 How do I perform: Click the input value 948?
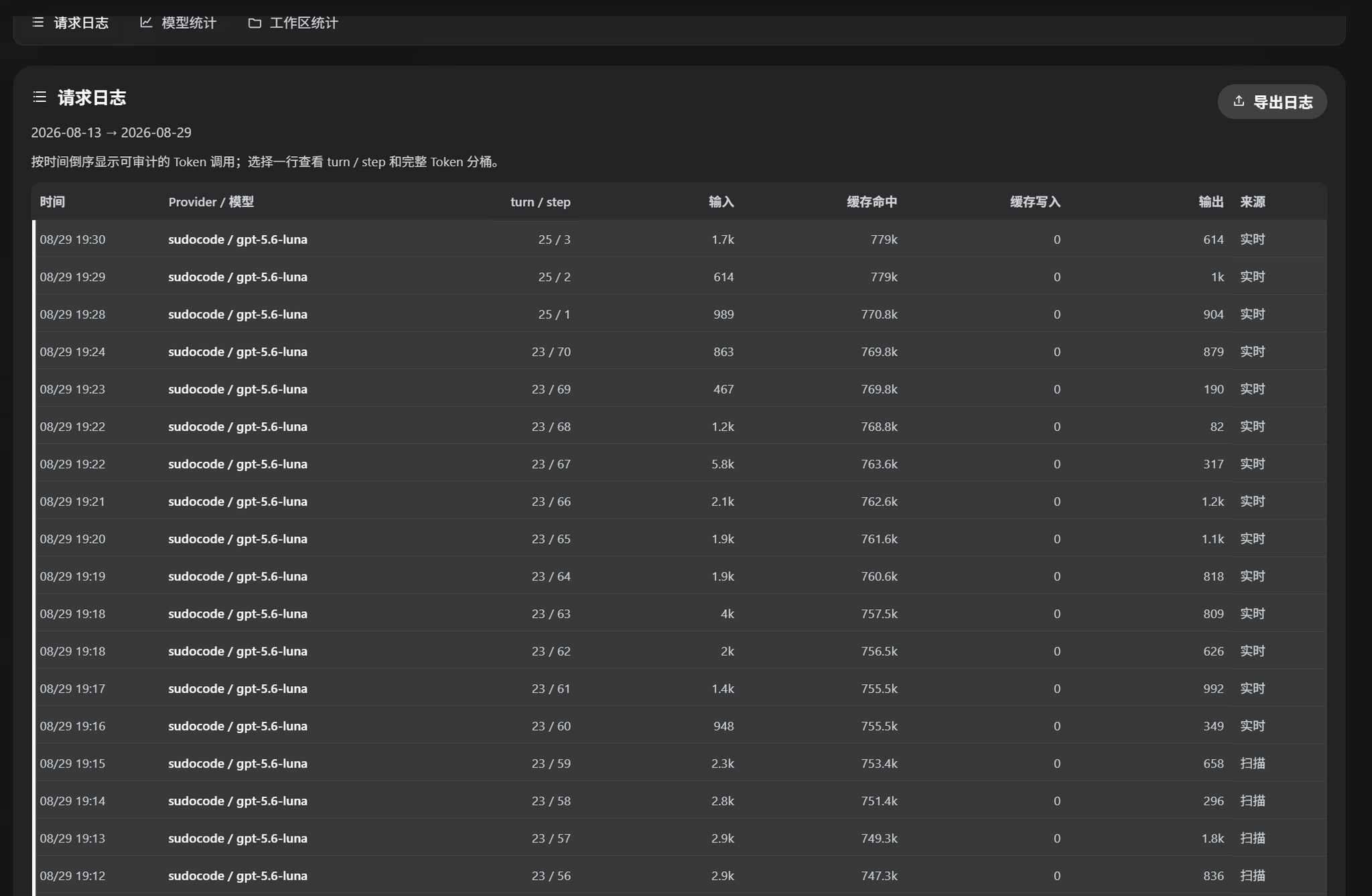tap(724, 726)
